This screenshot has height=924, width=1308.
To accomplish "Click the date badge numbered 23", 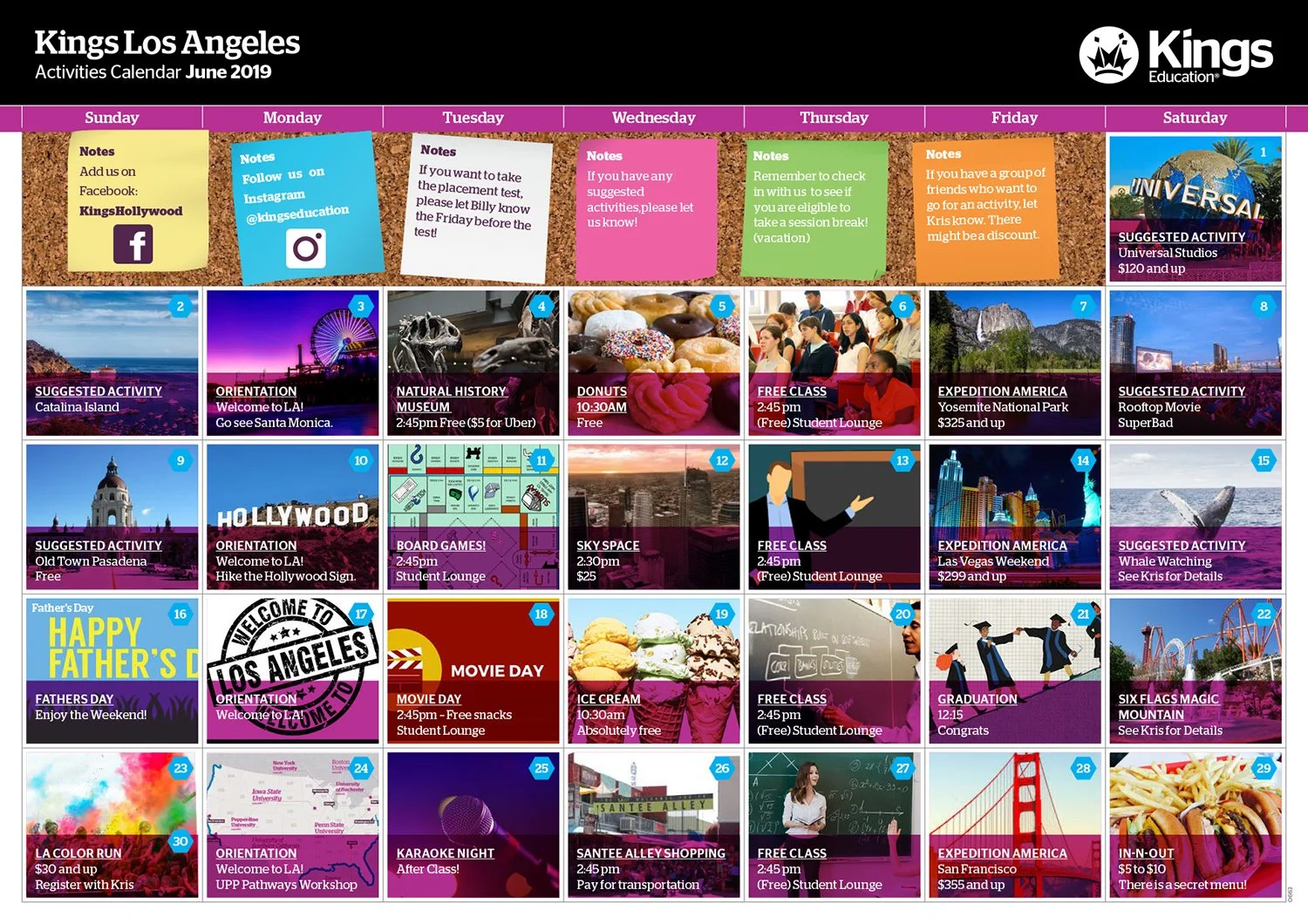I will coord(180,768).
